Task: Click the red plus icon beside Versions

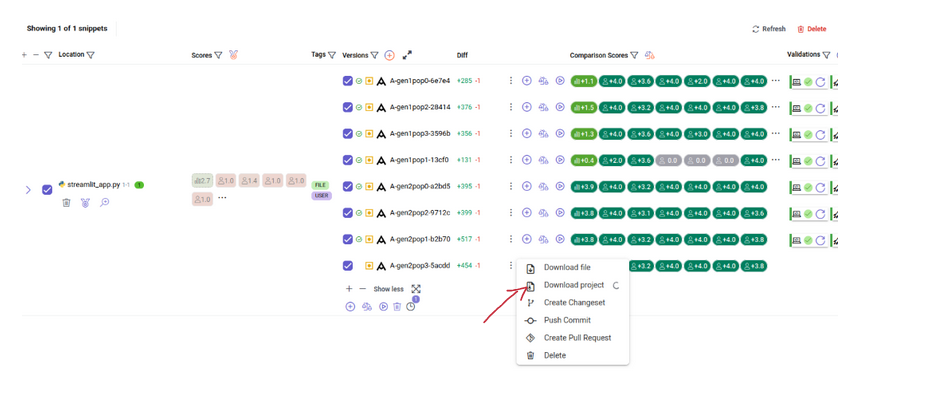Action: 389,56
